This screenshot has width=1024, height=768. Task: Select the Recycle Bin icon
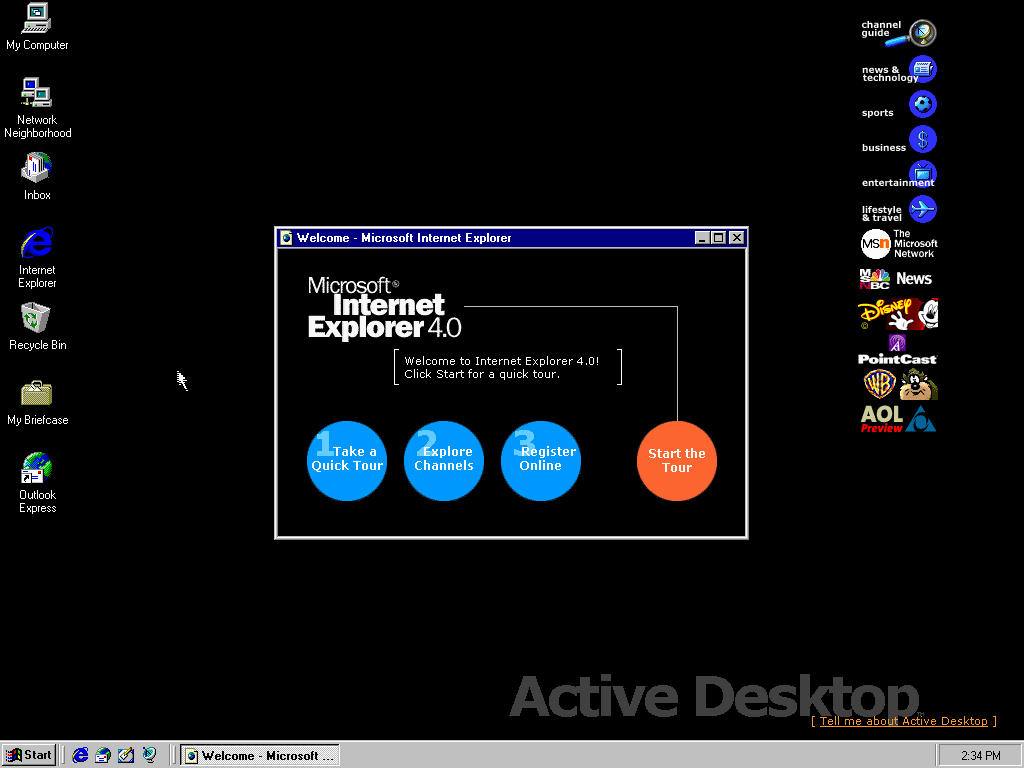(x=37, y=326)
